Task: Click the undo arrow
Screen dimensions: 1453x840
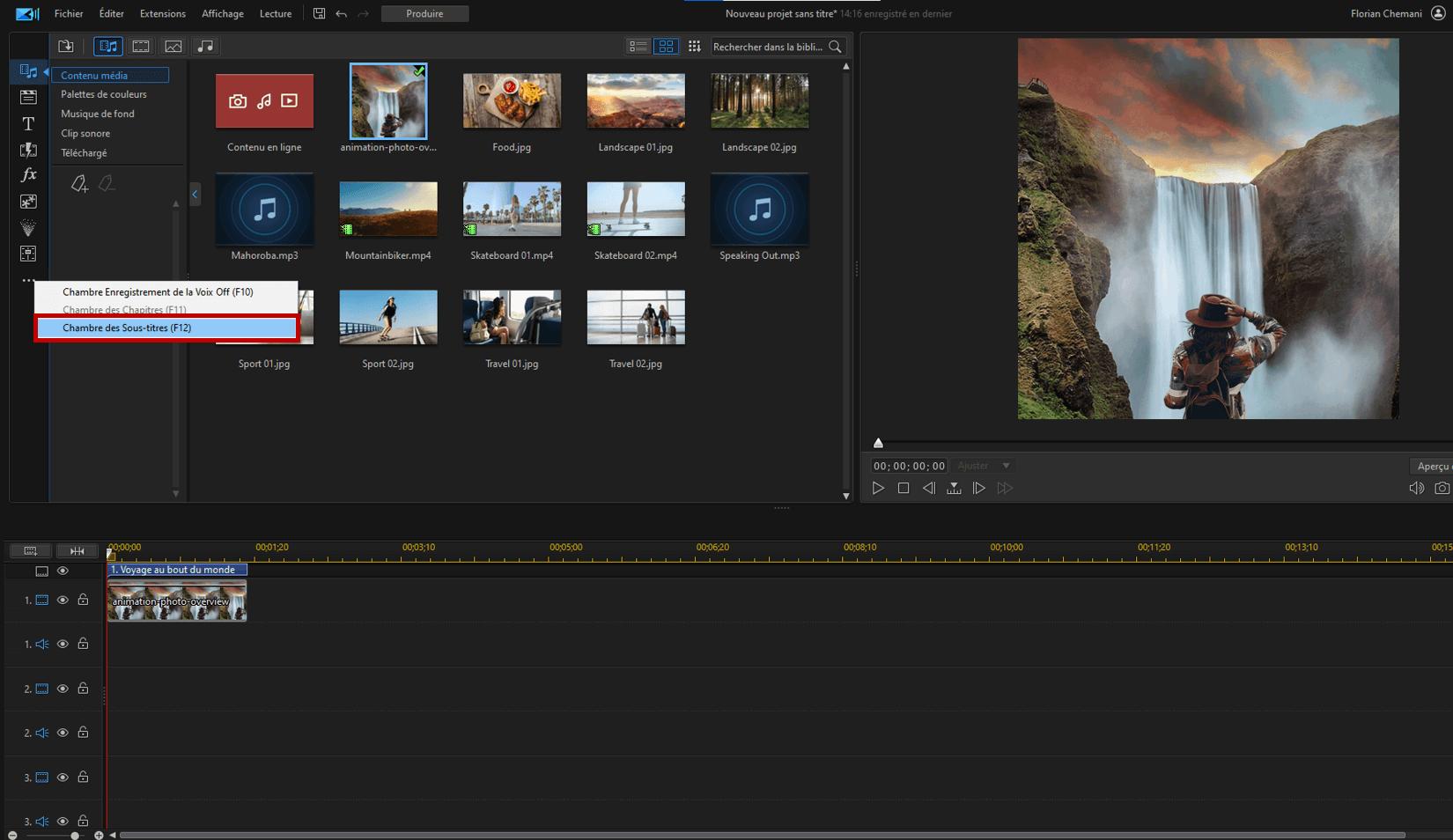Action: (342, 13)
